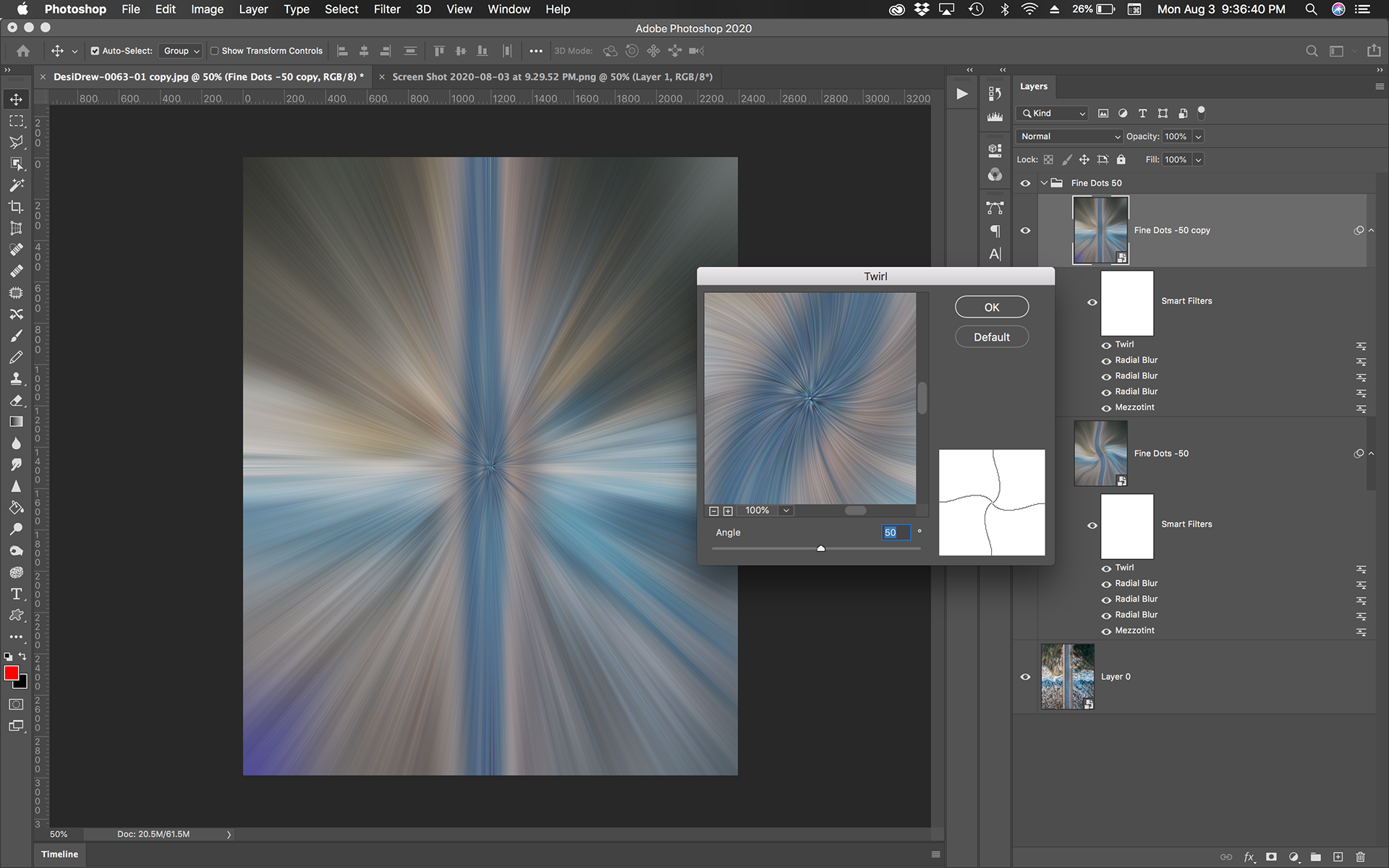Collapse the Fine Dots 50 group
Viewport: 1389px width, 868px height.
1044,183
